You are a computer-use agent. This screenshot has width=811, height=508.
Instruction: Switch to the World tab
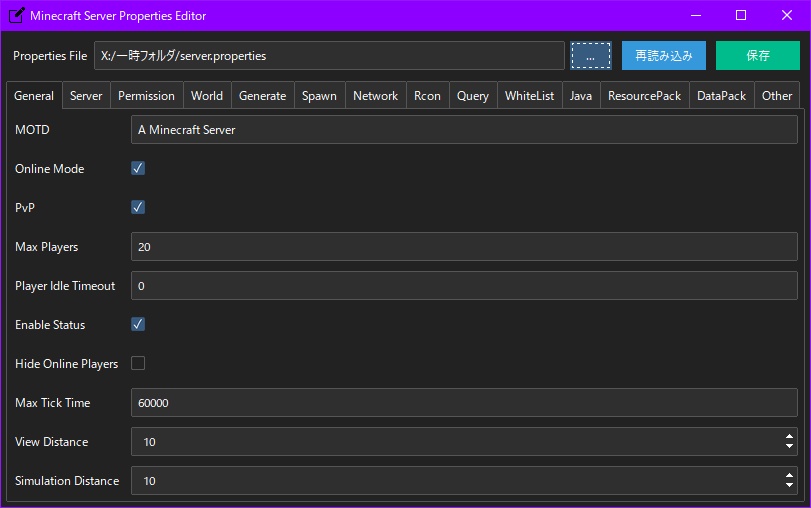207,96
